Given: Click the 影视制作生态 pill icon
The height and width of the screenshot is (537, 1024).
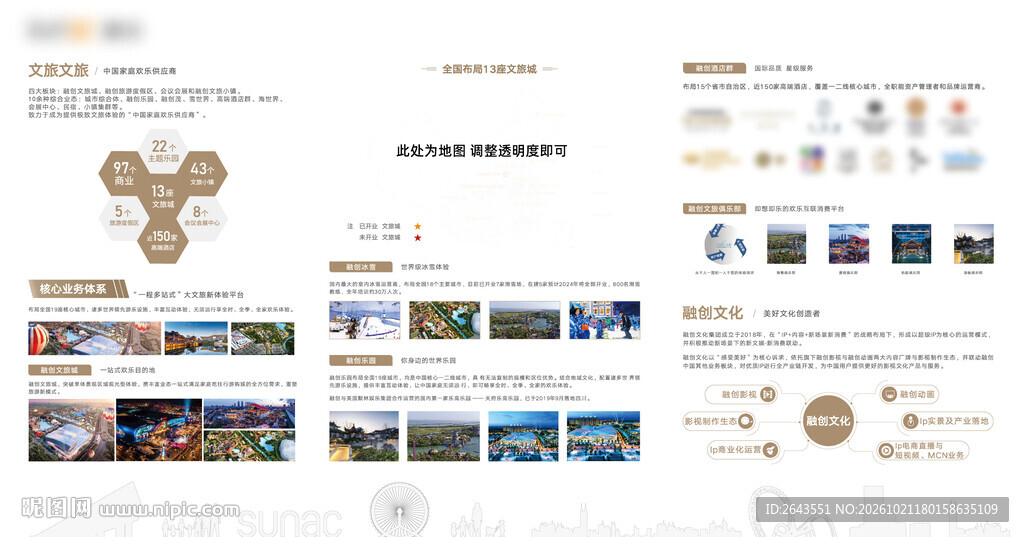Looking at the screenshot, I should 746,421.
